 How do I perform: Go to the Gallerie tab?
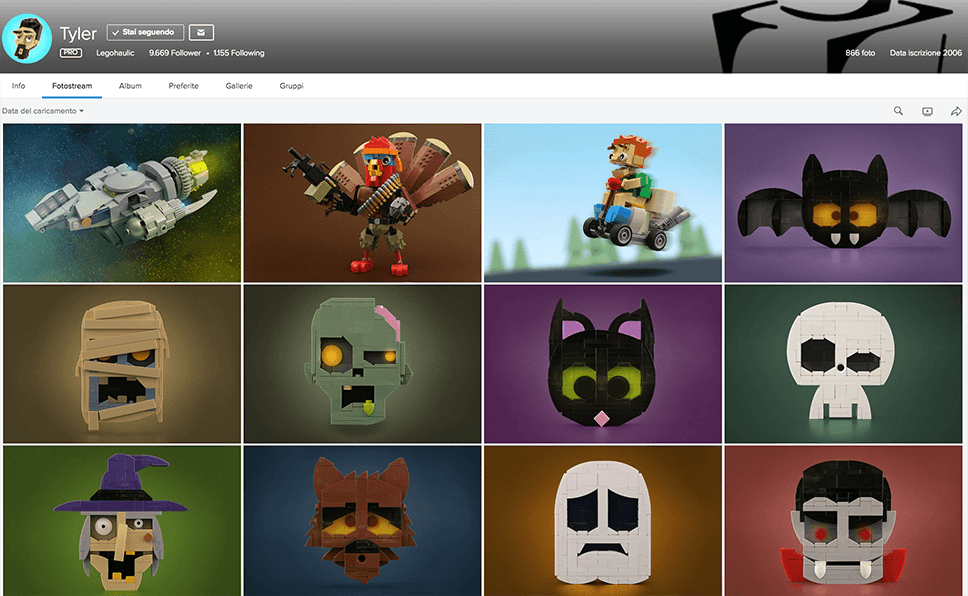pos(239,86)
